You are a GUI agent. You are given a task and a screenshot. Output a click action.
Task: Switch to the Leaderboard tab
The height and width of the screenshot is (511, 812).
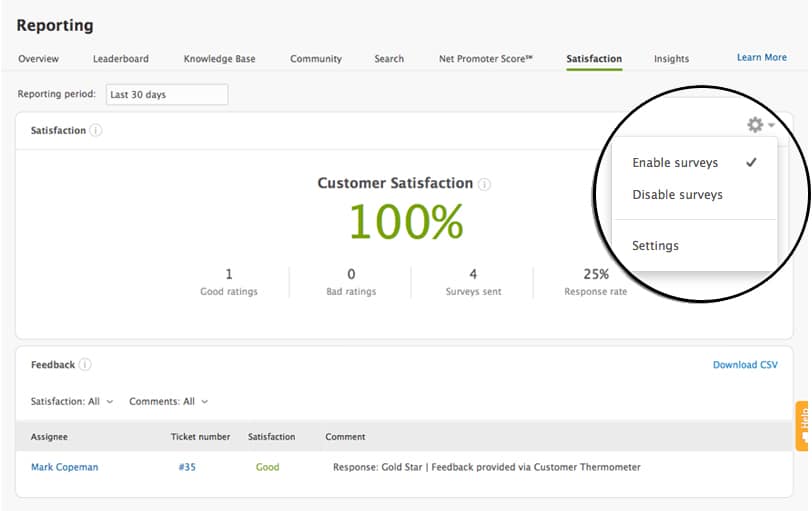click(x=121, y=59)
